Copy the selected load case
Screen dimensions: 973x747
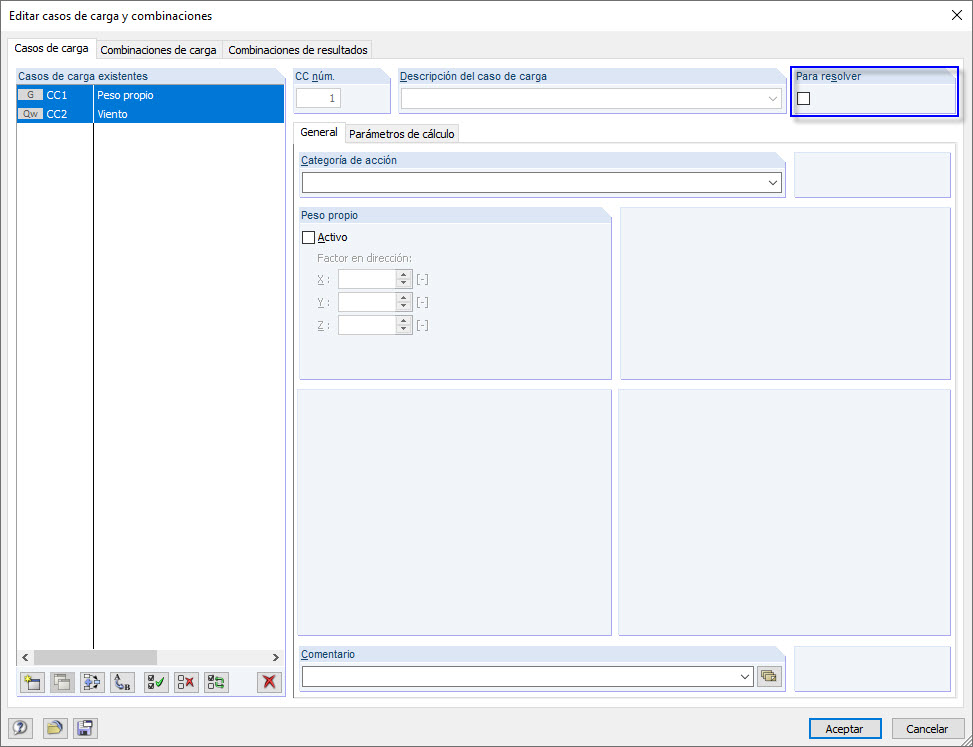pos(61,682)
